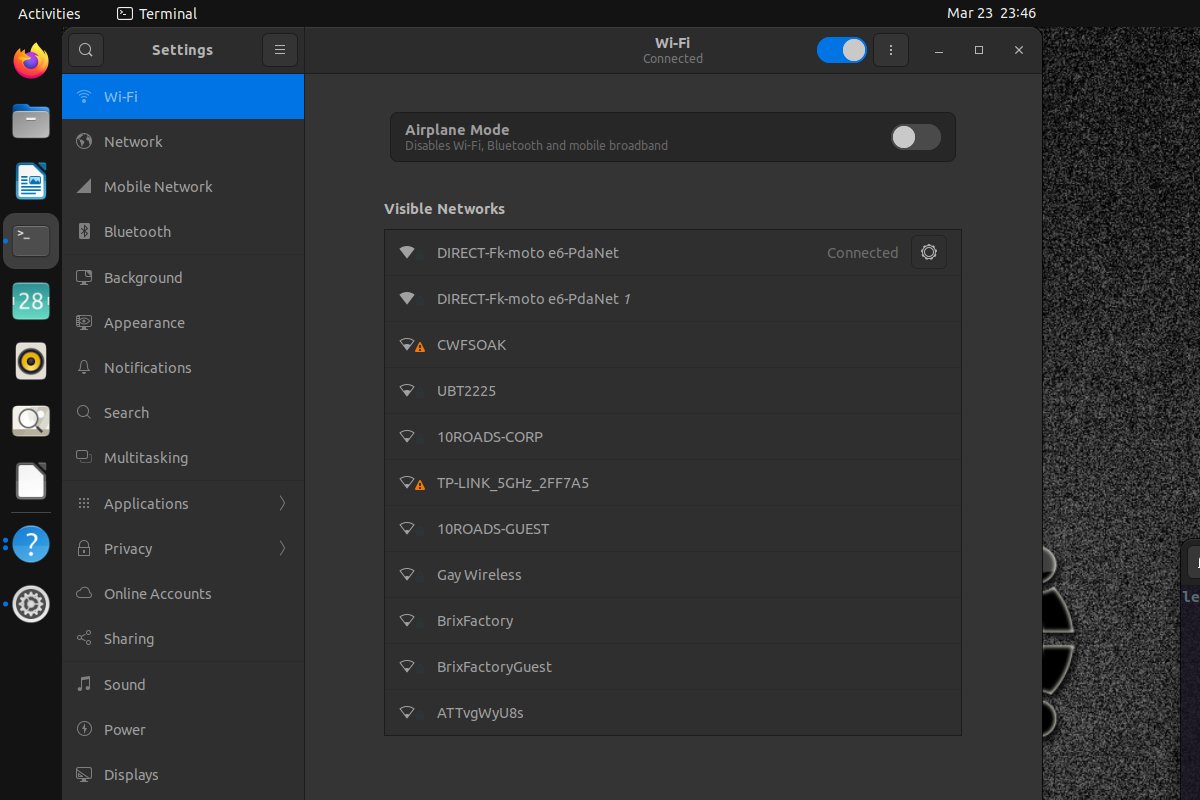Open Help from the dock
Image resolution: width=1200 pixels, height=800 pixels.
point(31,544)
